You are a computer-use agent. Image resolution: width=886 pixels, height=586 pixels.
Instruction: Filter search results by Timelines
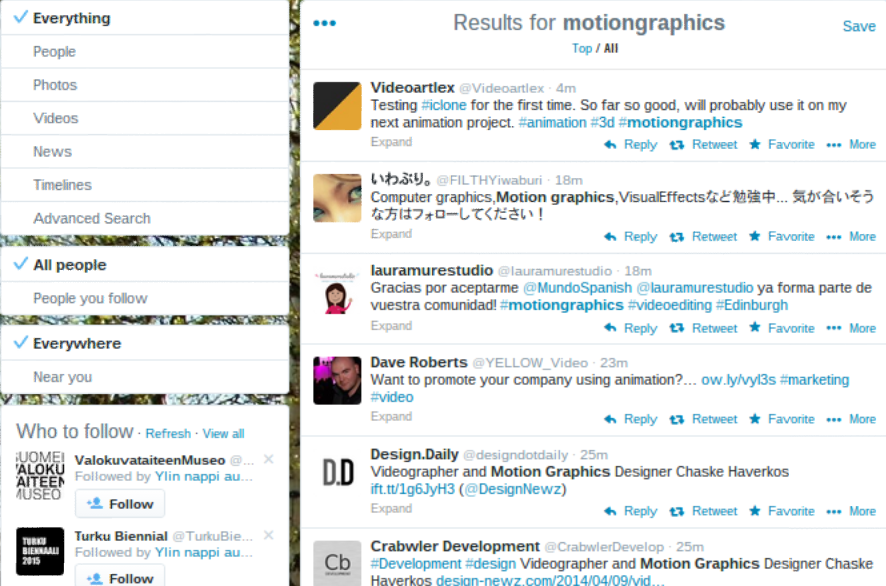[145, 185]
